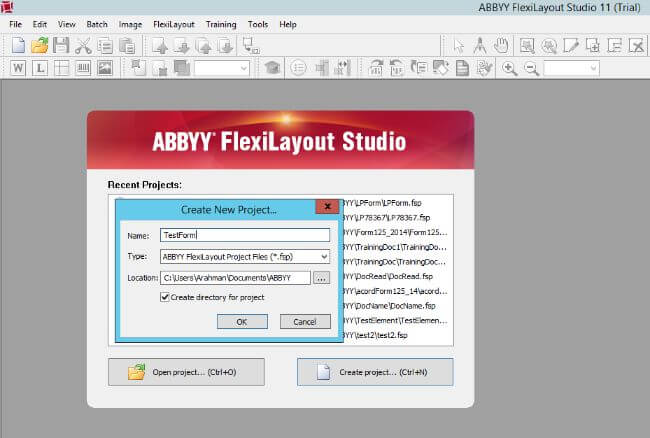Click the Open project (Ctrl+O) button
650x438 pixels.
tap(186, 372)
